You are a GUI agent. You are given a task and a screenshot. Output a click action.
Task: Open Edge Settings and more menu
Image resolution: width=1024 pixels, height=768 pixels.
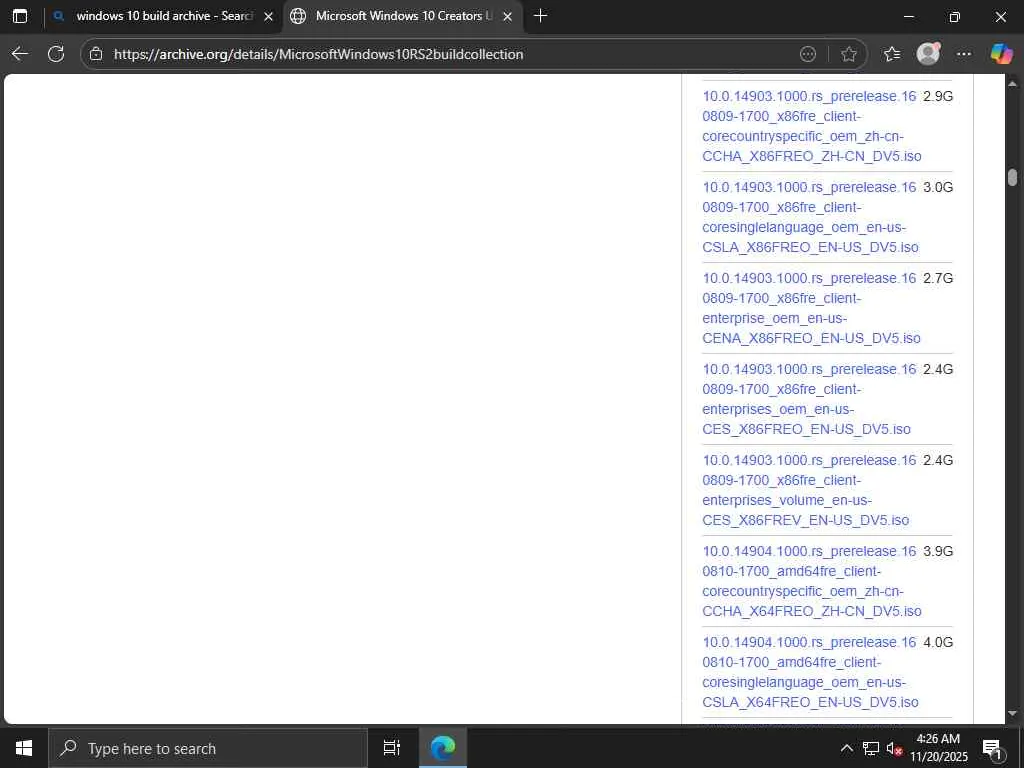pos(964,54)
